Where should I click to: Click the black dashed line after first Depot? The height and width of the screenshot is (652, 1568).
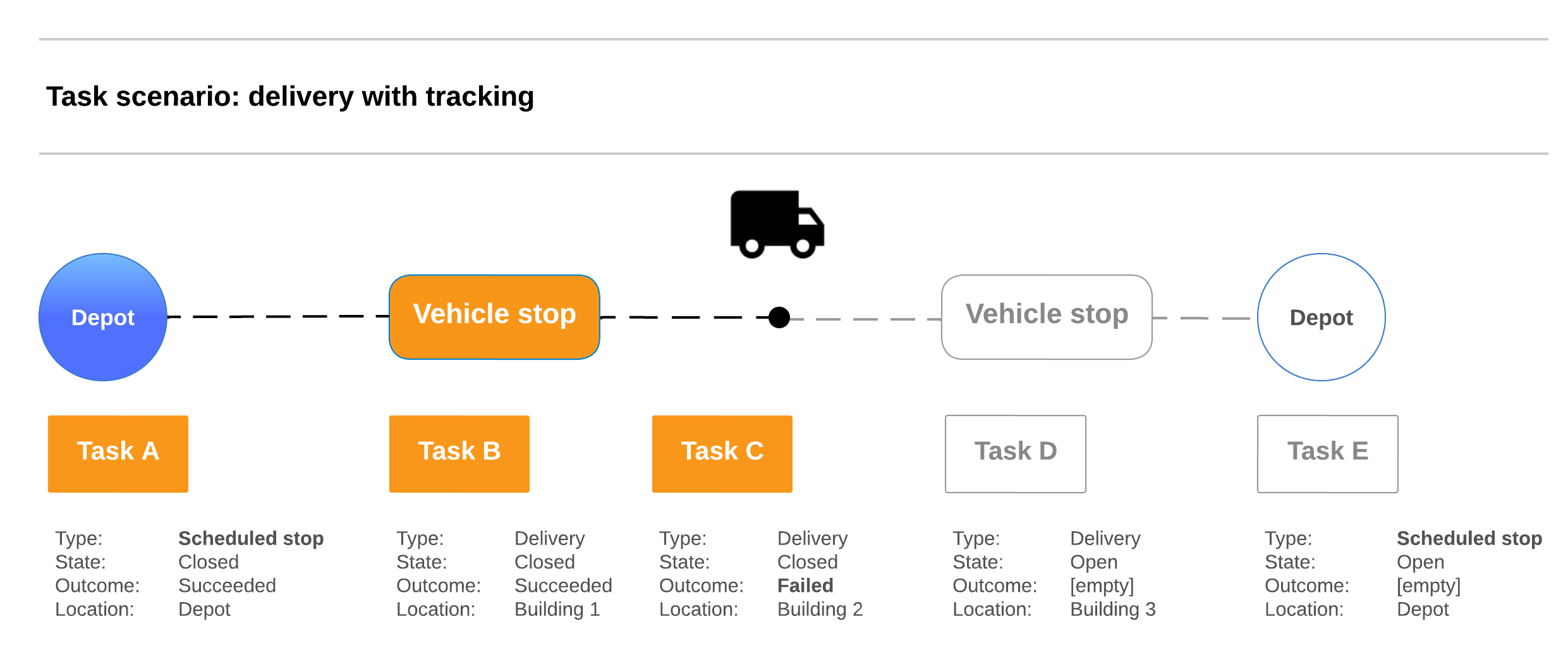coord(278,316)
